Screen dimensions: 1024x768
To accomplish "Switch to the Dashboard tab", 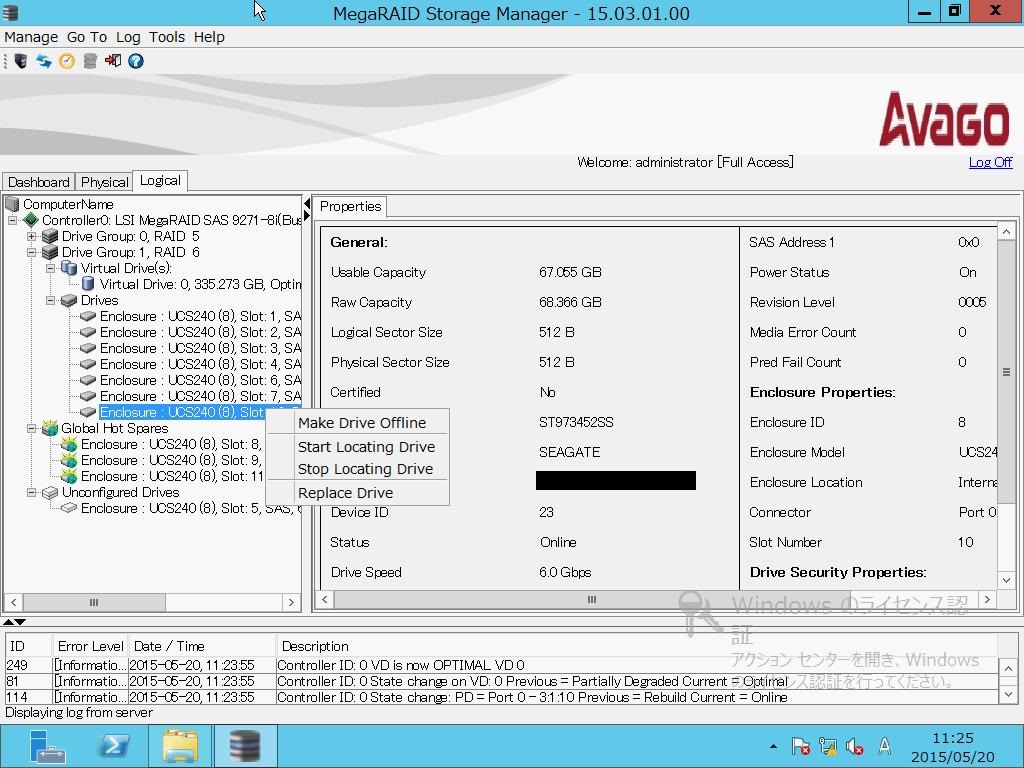I will tap(39, 182).
